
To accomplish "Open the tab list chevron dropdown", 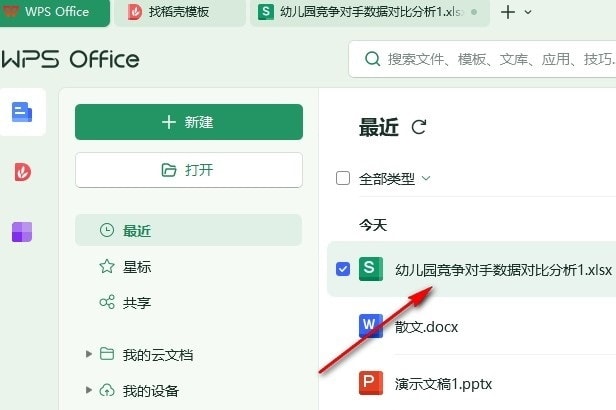I will coord(528,12).
